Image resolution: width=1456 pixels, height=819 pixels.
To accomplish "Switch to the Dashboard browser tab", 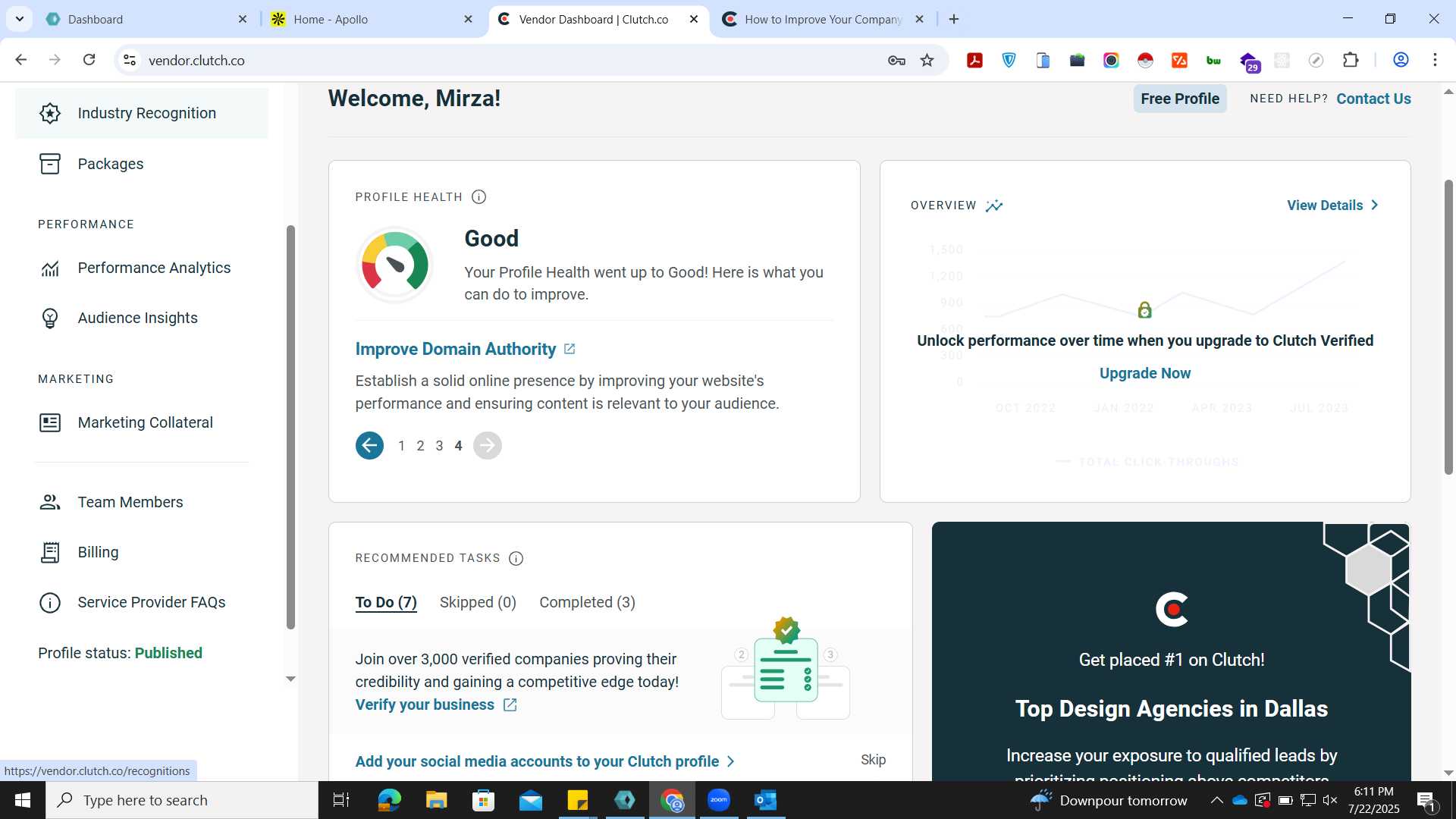I will point(144,19).
